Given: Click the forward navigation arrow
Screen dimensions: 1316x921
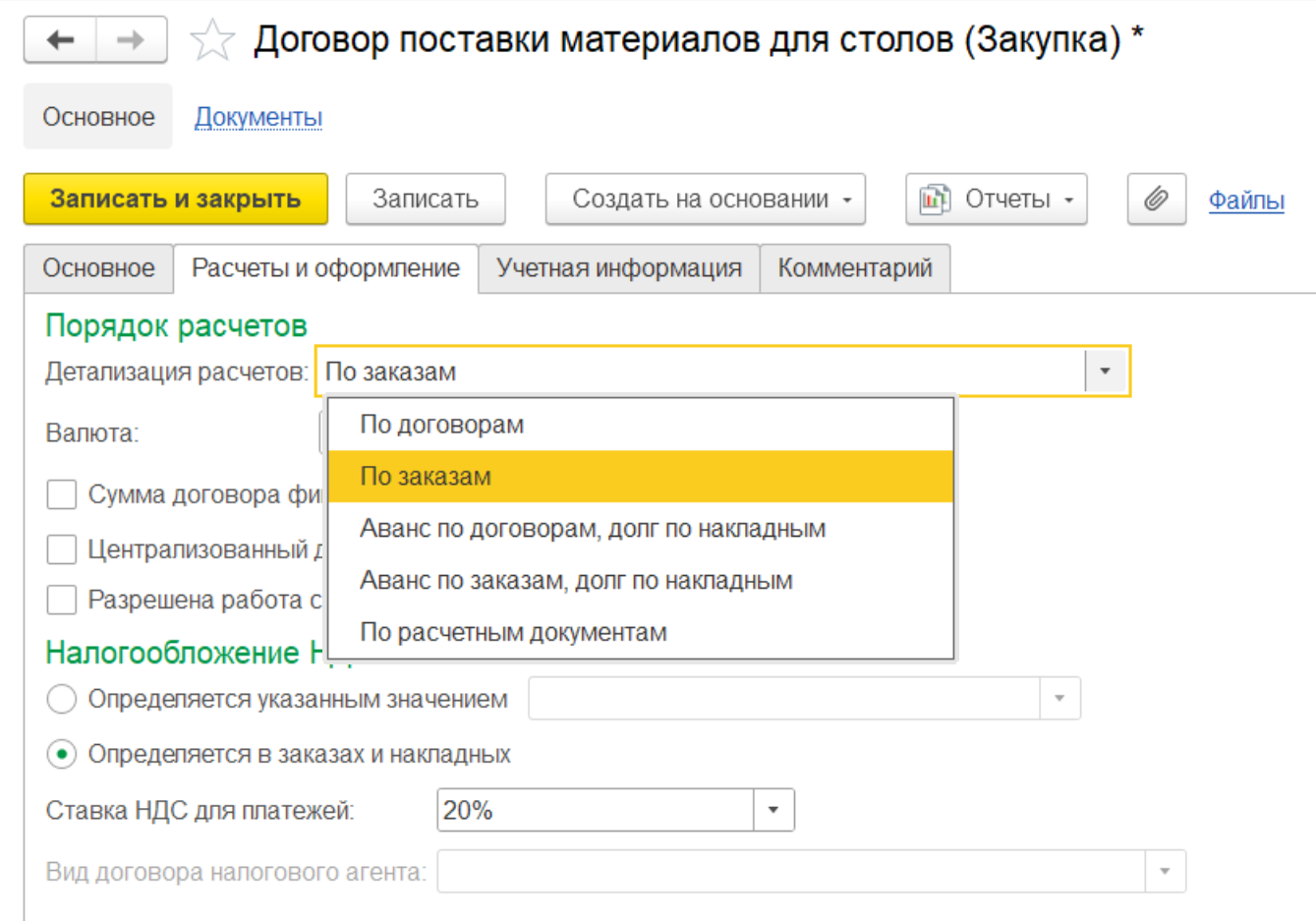Looking at the screenshot, I should 131,40.
